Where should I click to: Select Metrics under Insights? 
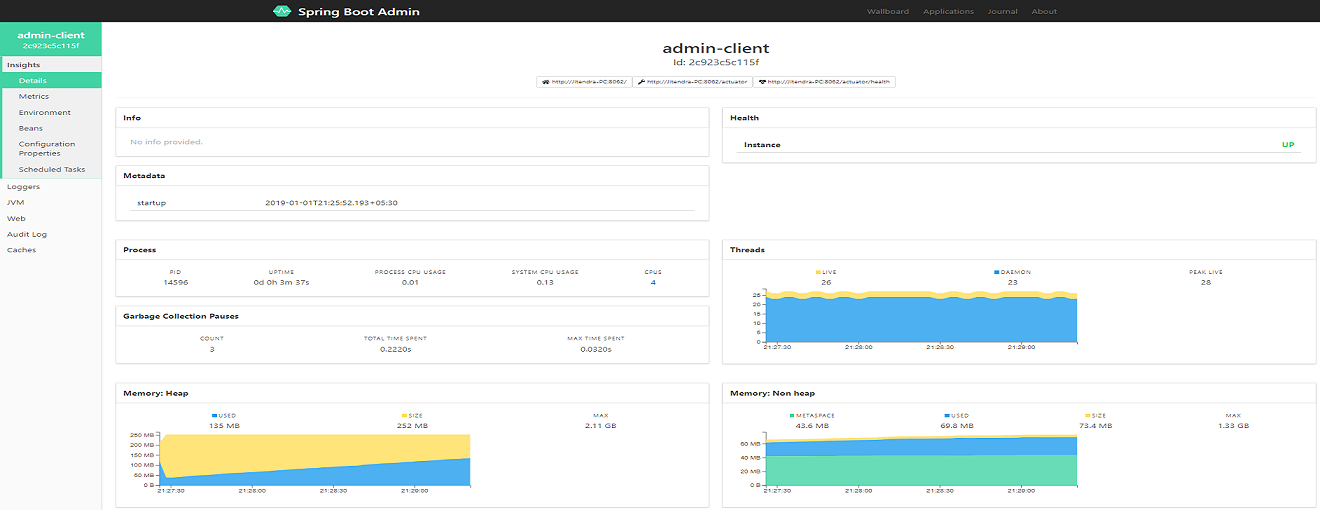(x=34, y=97)
